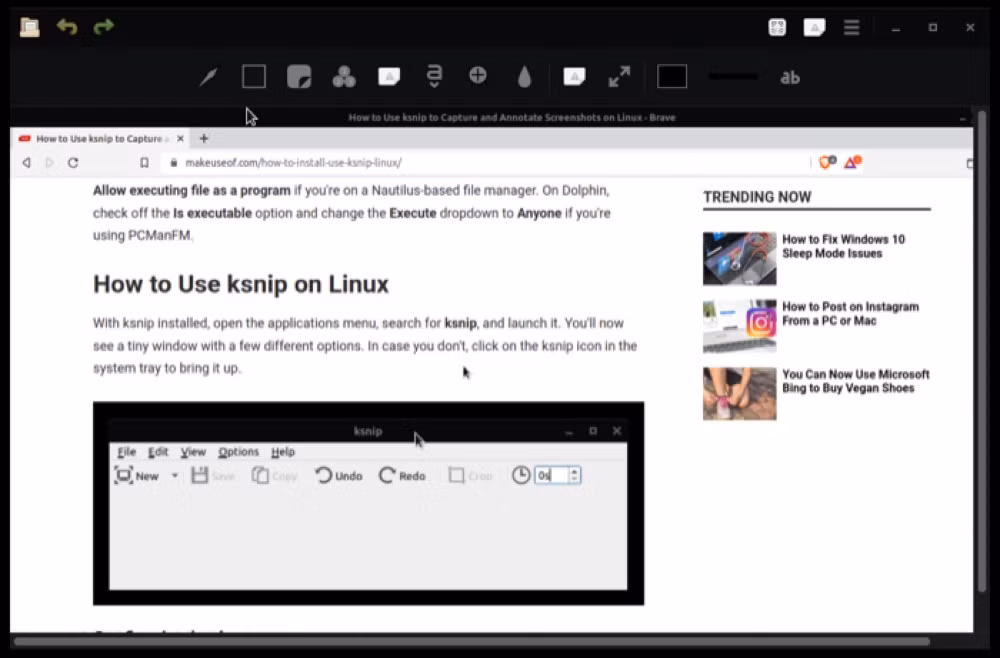This screenshot has width=1000, height=658.
Task: Click the editor's horizontal scrollbar
Action: 472,641
